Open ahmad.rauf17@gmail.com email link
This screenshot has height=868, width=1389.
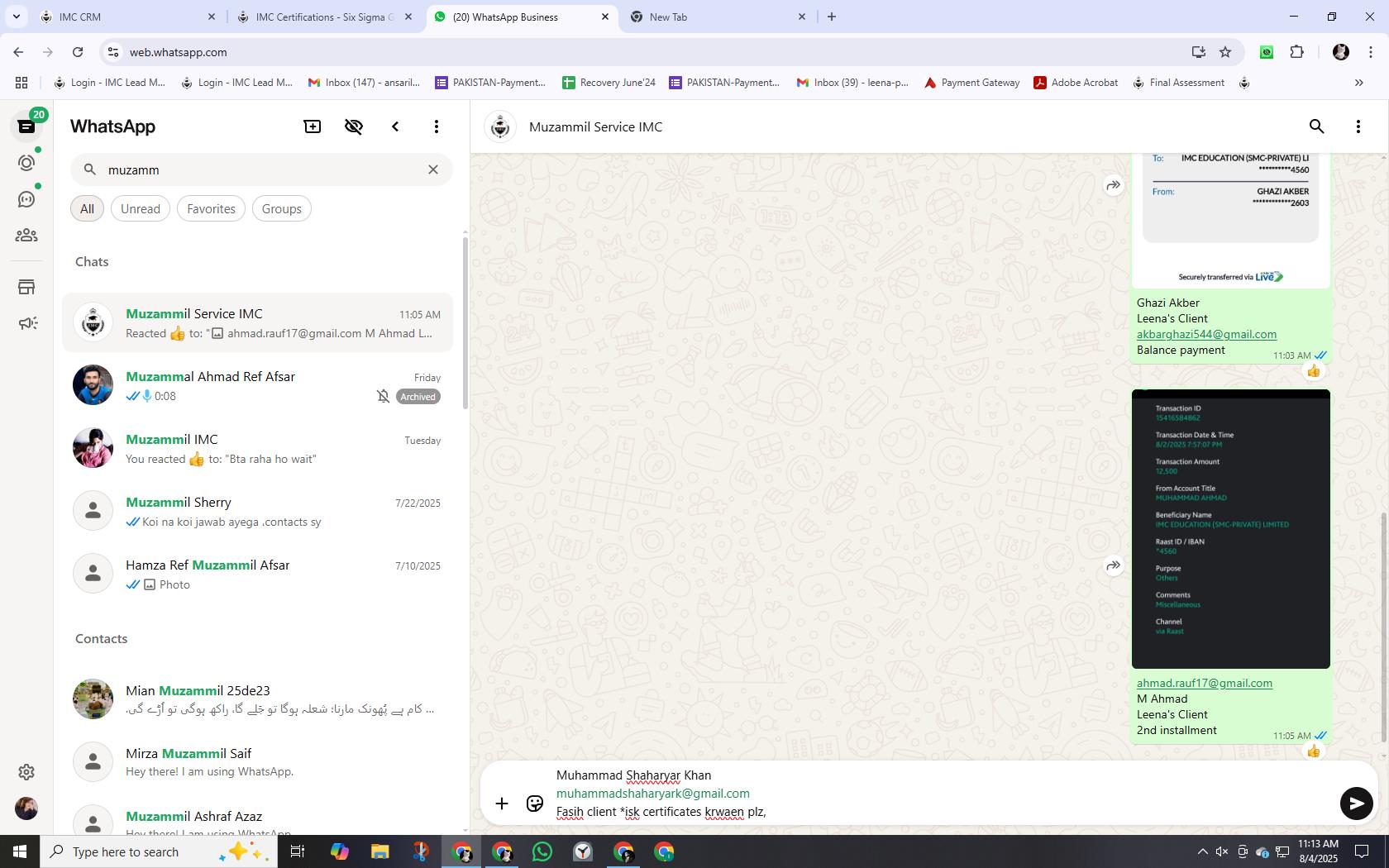pyautogui.click(x=1204, y=683)
